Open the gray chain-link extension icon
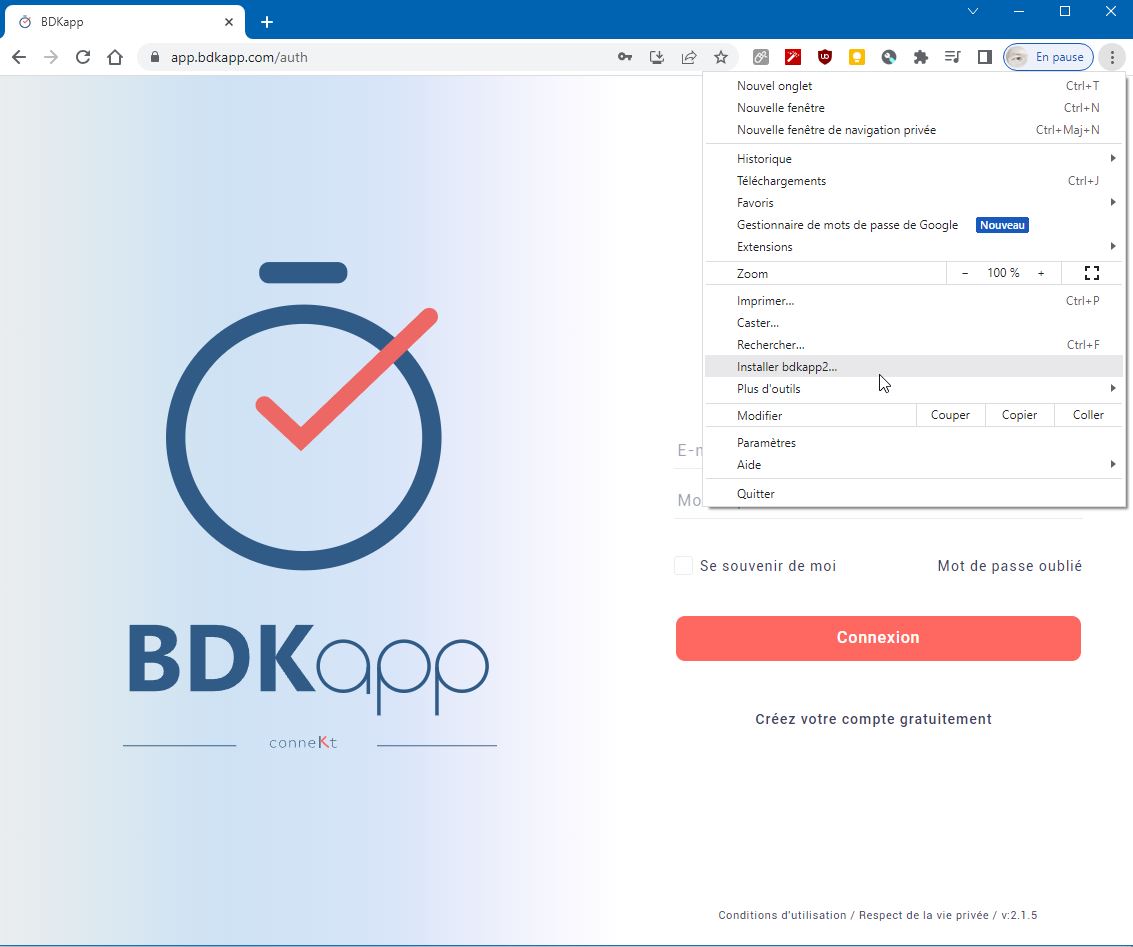The height and width of the screenshot is (947, 1133). [761, 57]
